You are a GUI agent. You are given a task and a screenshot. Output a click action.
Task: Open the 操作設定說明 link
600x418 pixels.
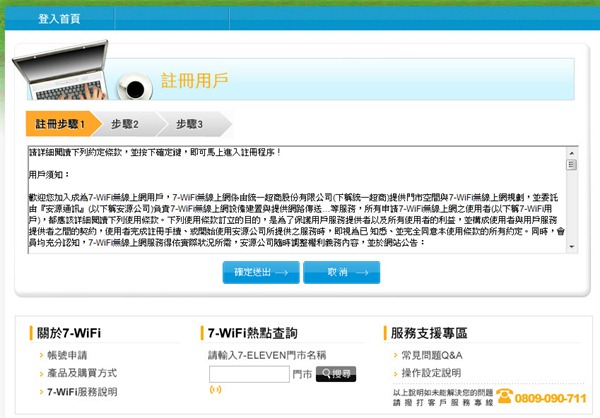point(431,373)
